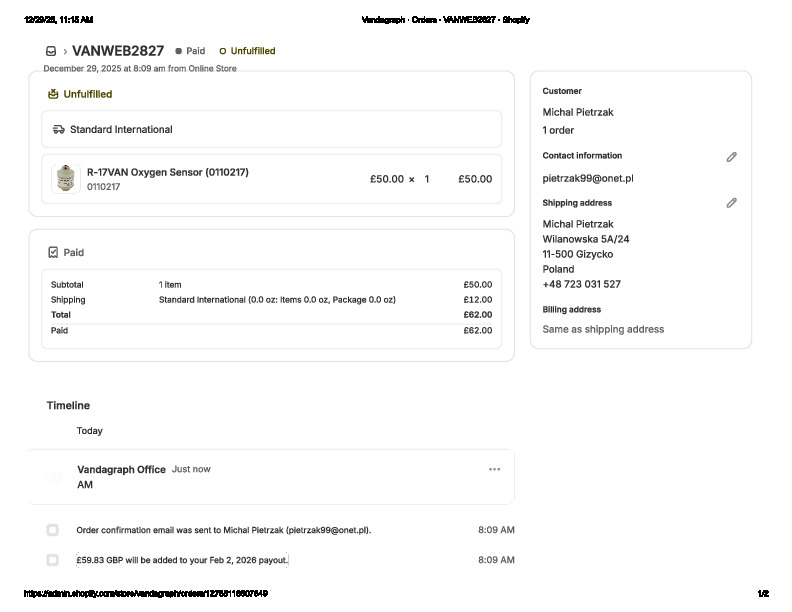Click the Standard International shipping method row

[270, 130]
